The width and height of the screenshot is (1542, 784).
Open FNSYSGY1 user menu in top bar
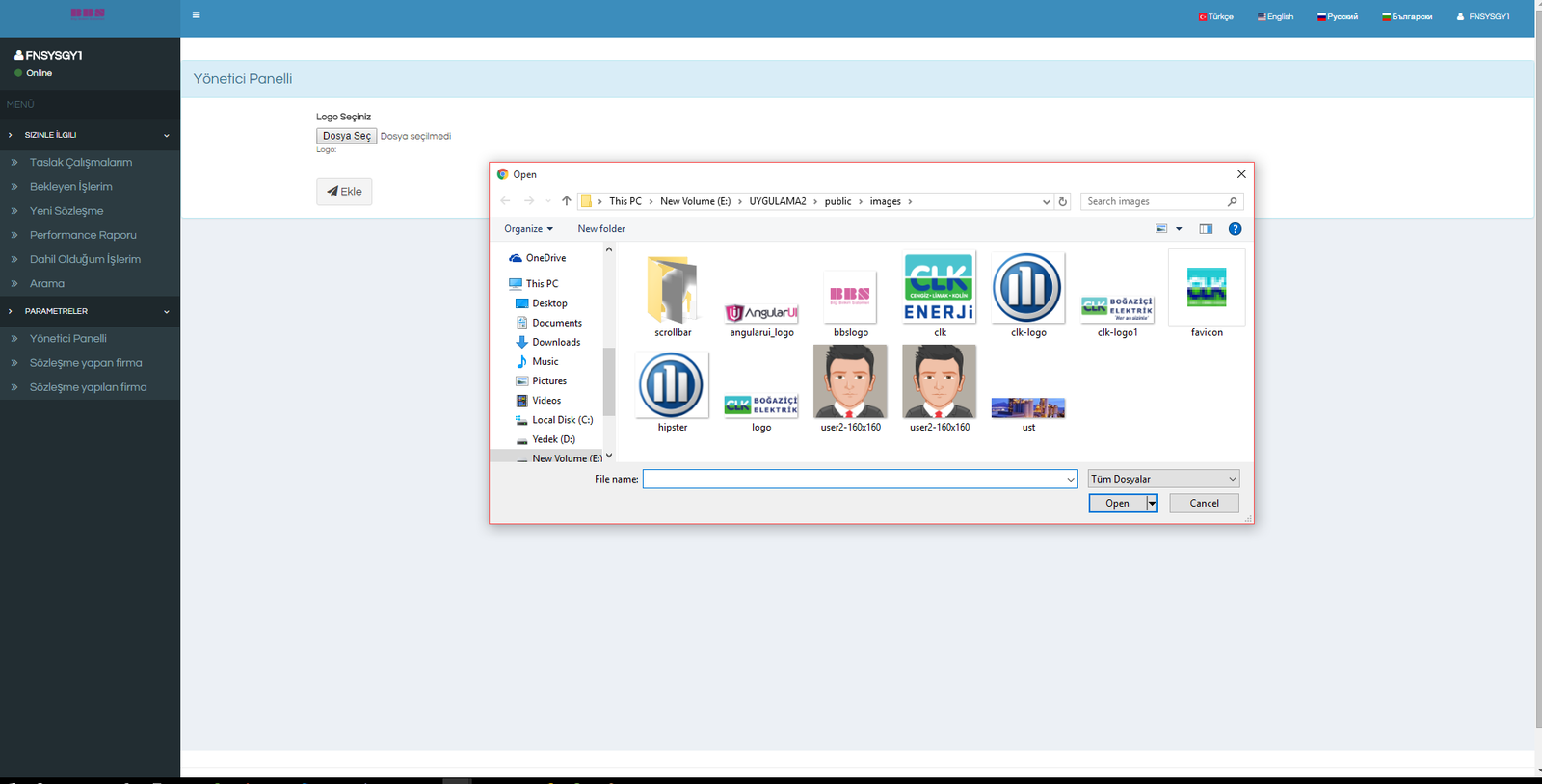click(1483, 16)
